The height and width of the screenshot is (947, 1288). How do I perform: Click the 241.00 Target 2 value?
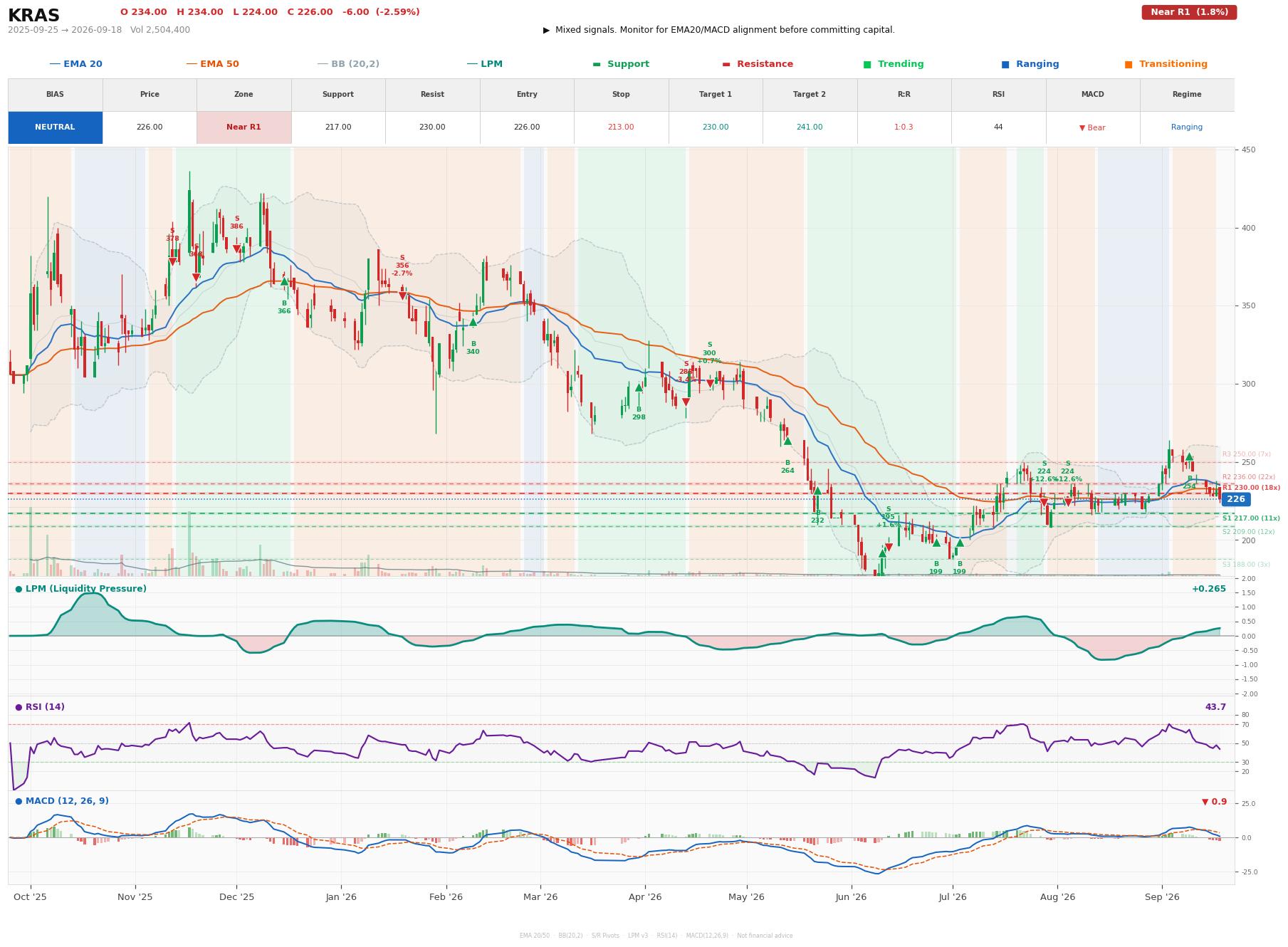pyautogui.click(x=810, y=127)
